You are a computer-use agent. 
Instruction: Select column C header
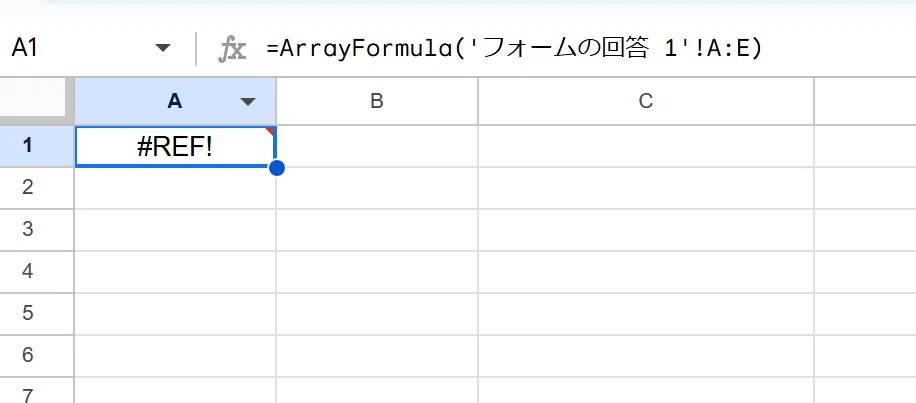click(646, 102)
